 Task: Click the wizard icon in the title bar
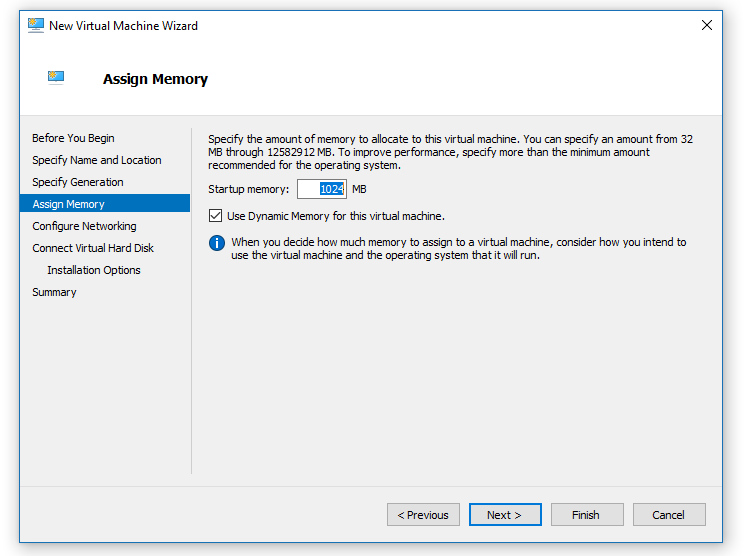click(x=36, y=26)
